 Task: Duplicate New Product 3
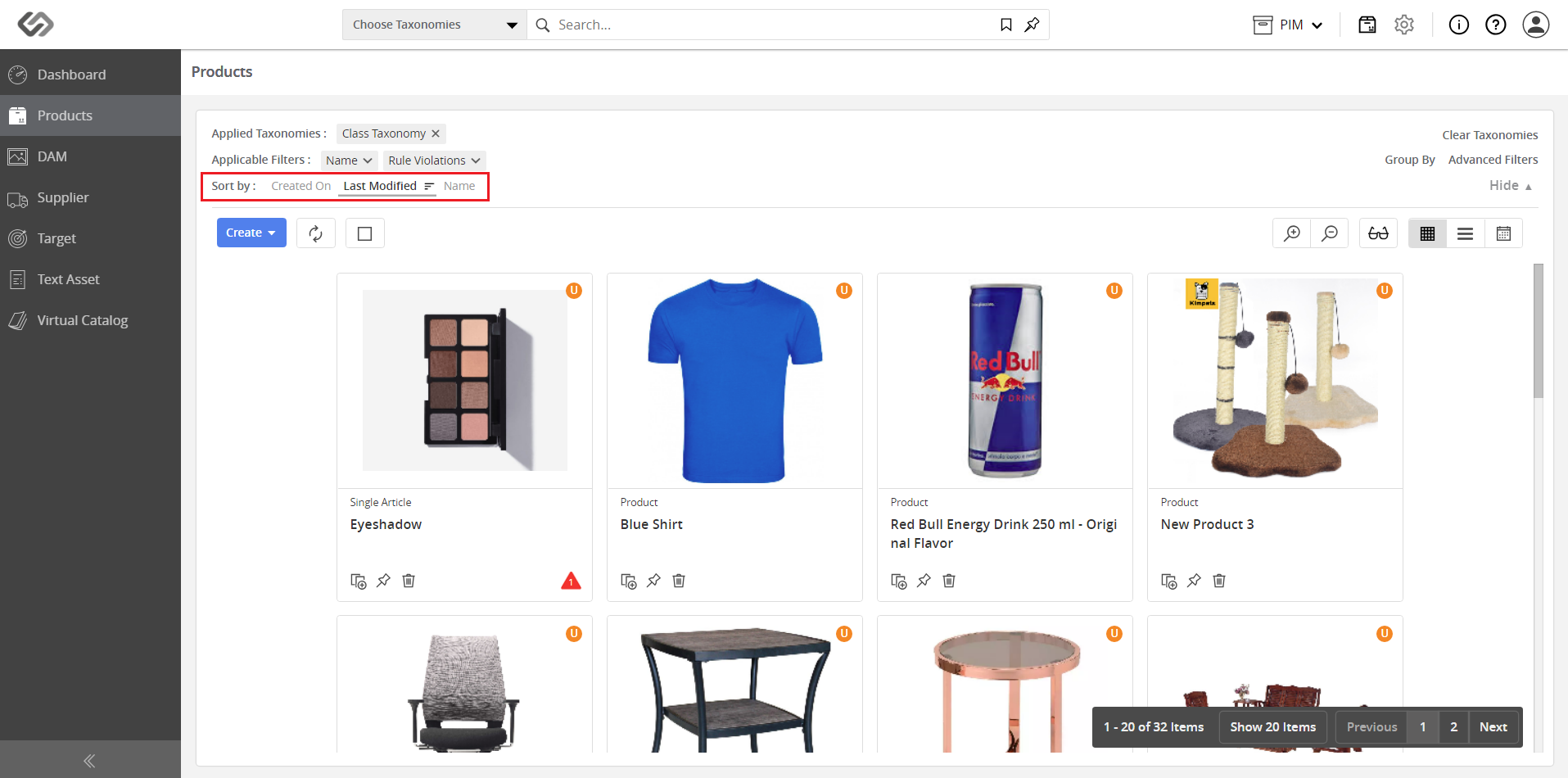coord(1169,581)
